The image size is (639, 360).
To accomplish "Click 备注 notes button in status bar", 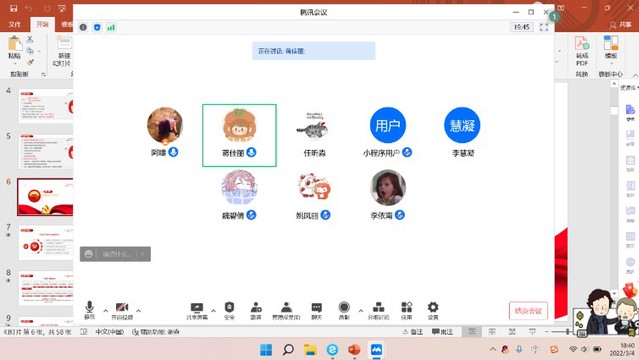I will pyautogui.click(x=412, y=332).
